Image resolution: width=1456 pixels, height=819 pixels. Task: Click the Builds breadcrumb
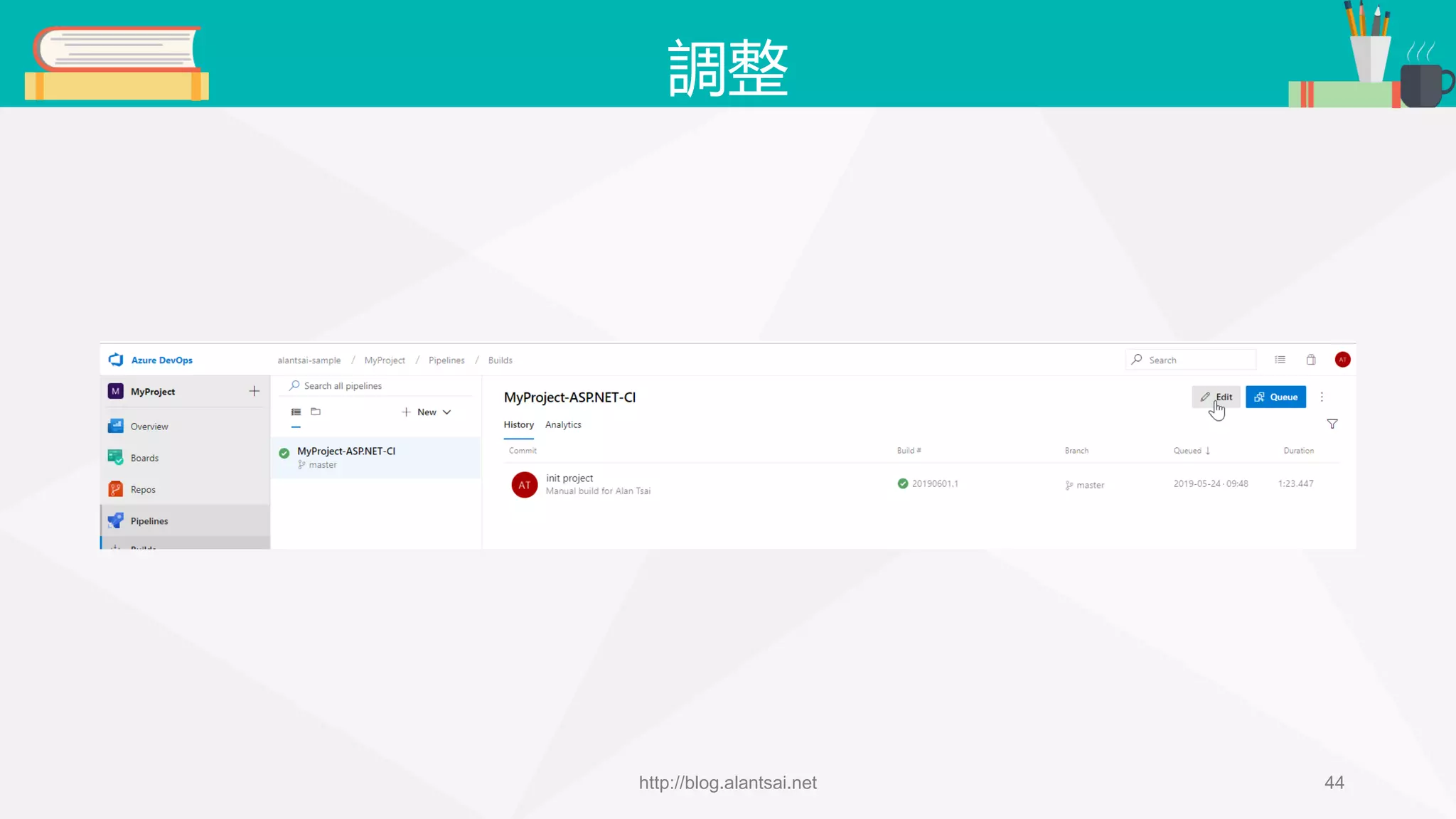coord(500,360)
